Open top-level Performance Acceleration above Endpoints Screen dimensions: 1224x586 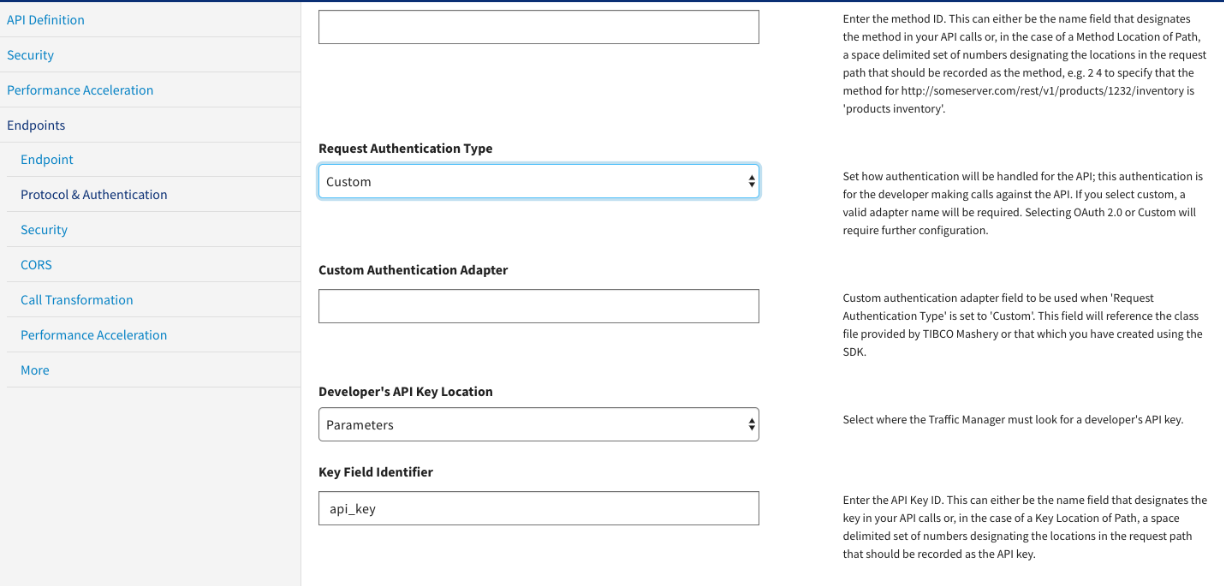coord(80,90)
